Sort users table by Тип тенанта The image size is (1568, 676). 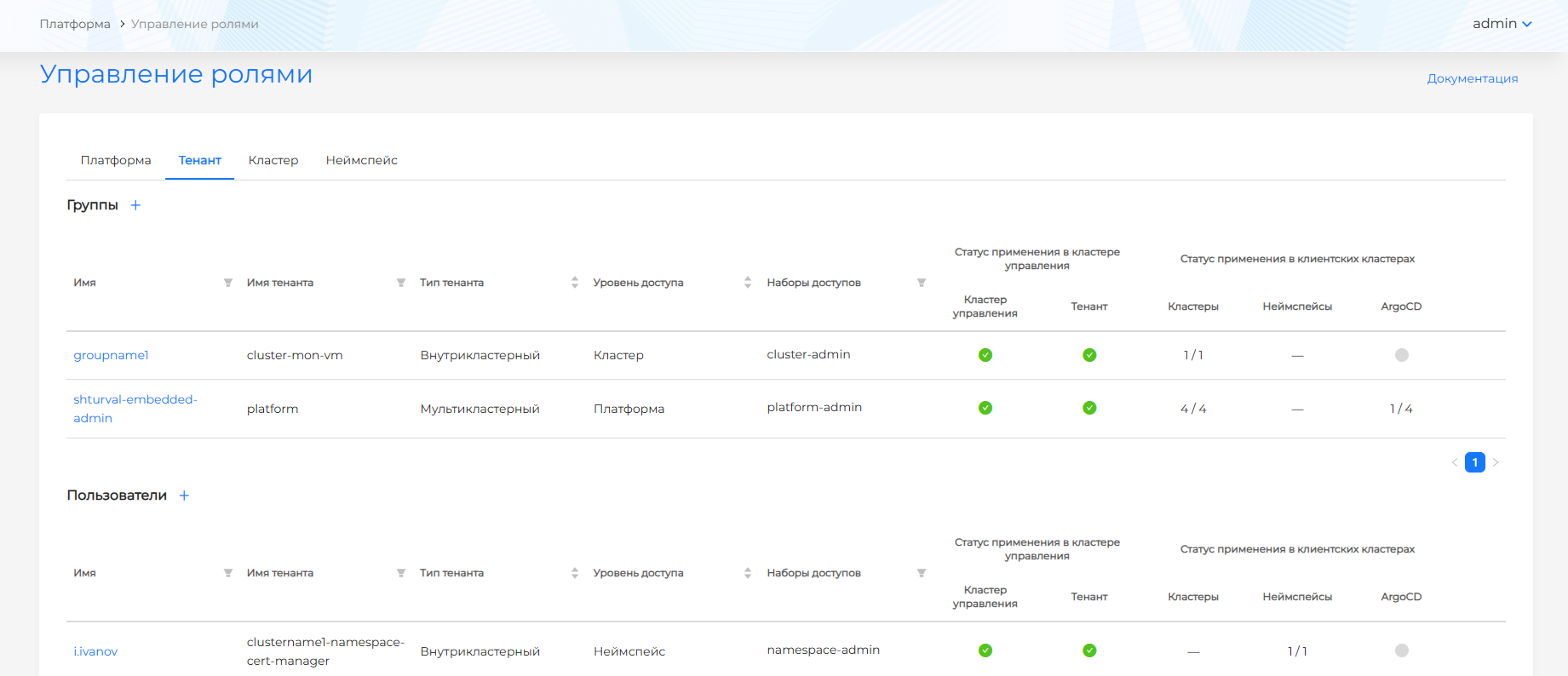pos(575,573)
